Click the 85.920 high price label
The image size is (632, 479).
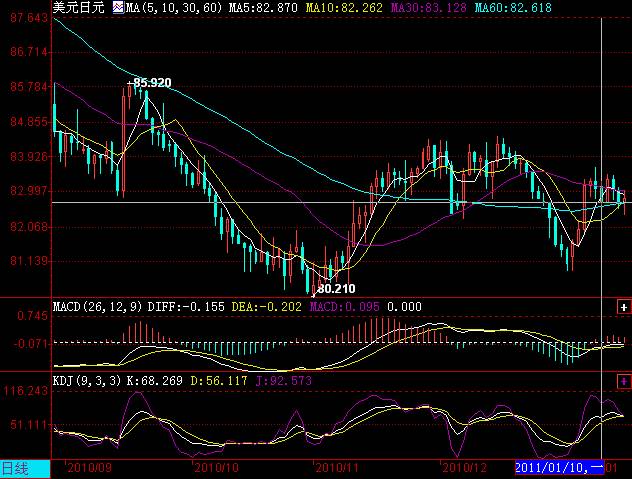pyautogui.click(x=152, y=83)
